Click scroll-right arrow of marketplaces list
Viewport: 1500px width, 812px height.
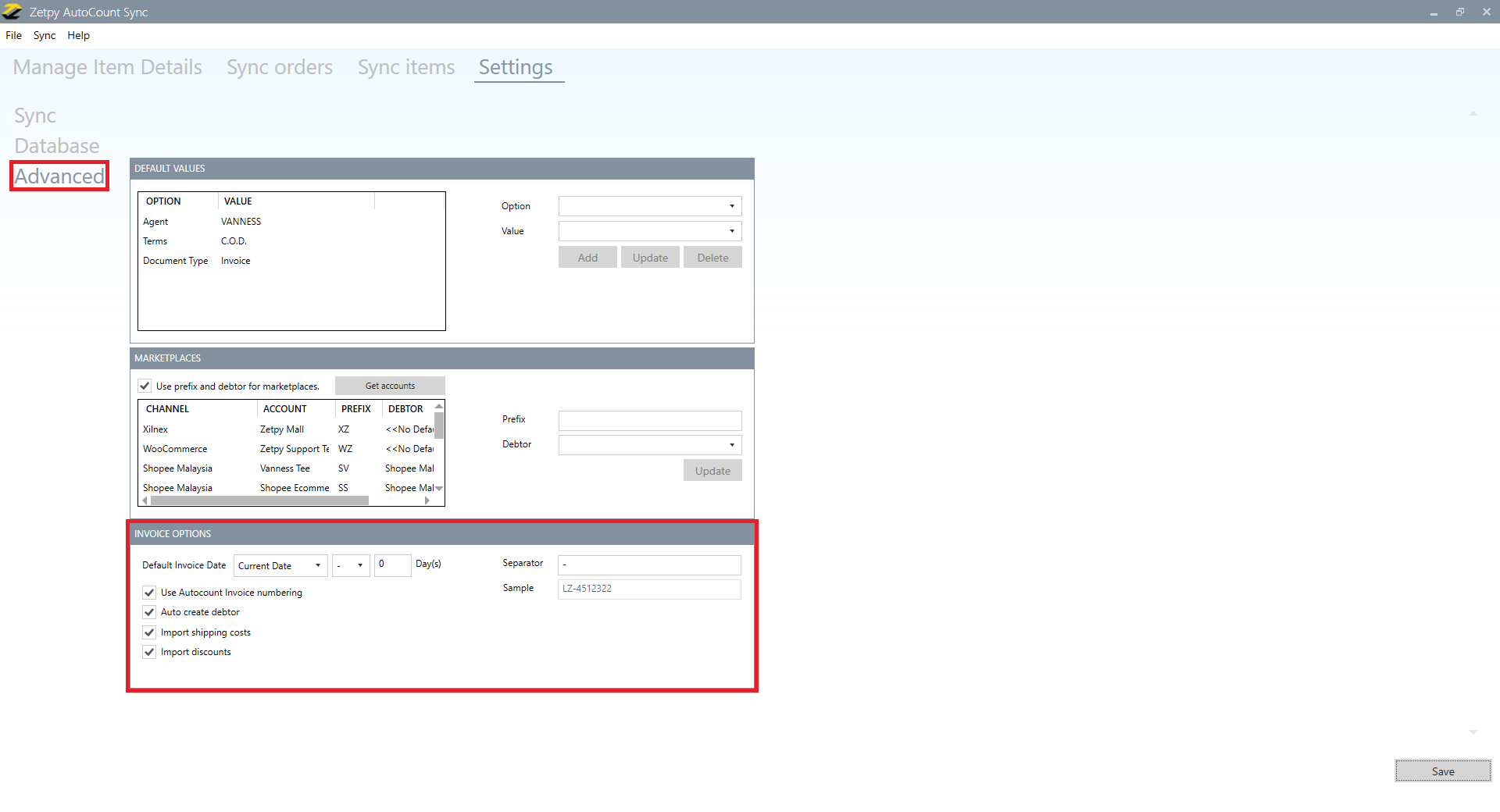coord(427,500)
